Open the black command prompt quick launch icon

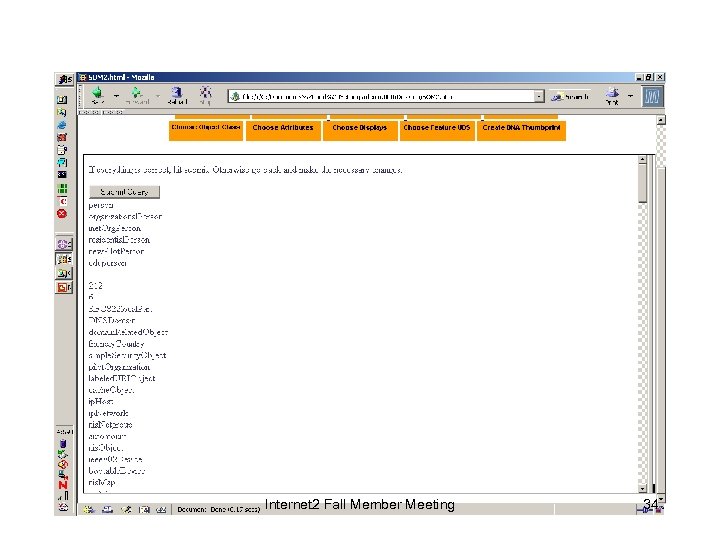(62, 174)
